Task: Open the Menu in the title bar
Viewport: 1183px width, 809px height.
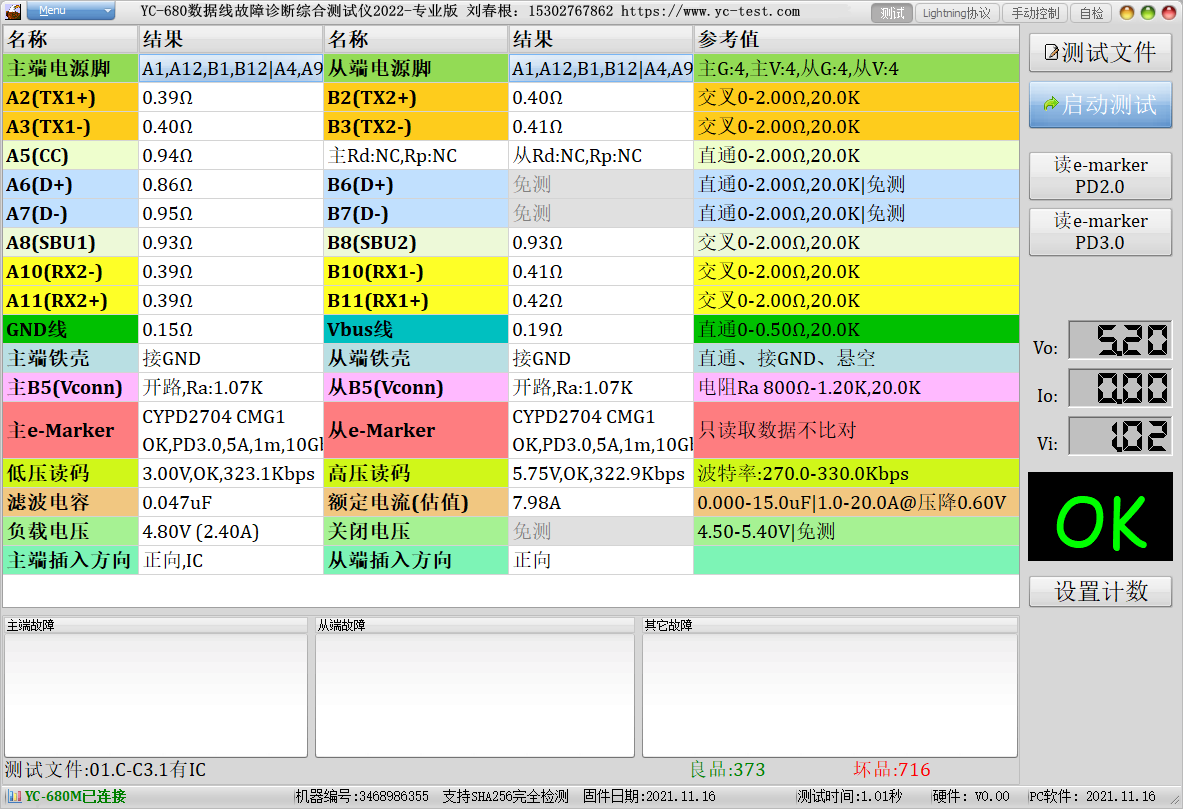Action: click(x=70, y=11)
